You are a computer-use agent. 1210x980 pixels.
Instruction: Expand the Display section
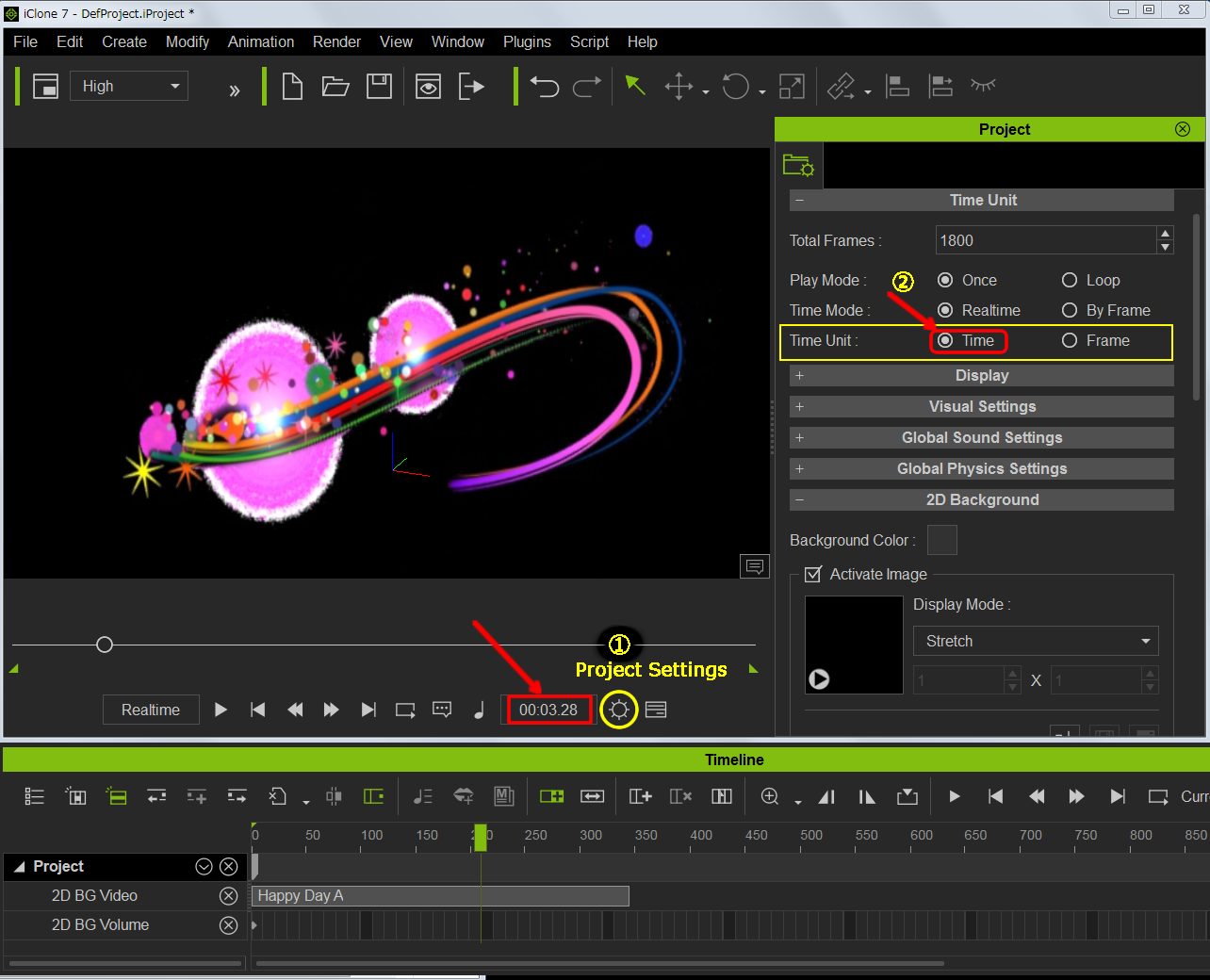point(982,375)
